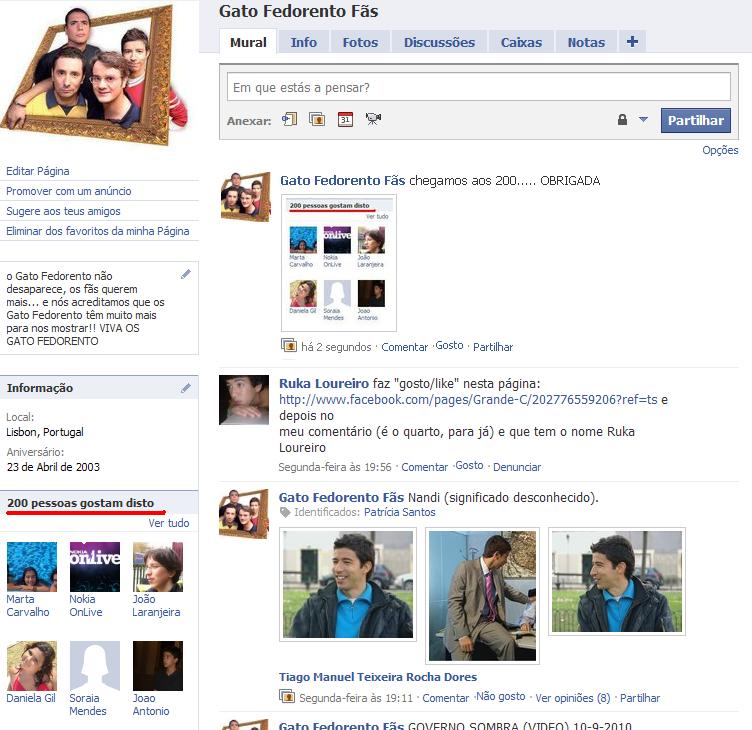Click the Opções link below the share box

[720, 150]
